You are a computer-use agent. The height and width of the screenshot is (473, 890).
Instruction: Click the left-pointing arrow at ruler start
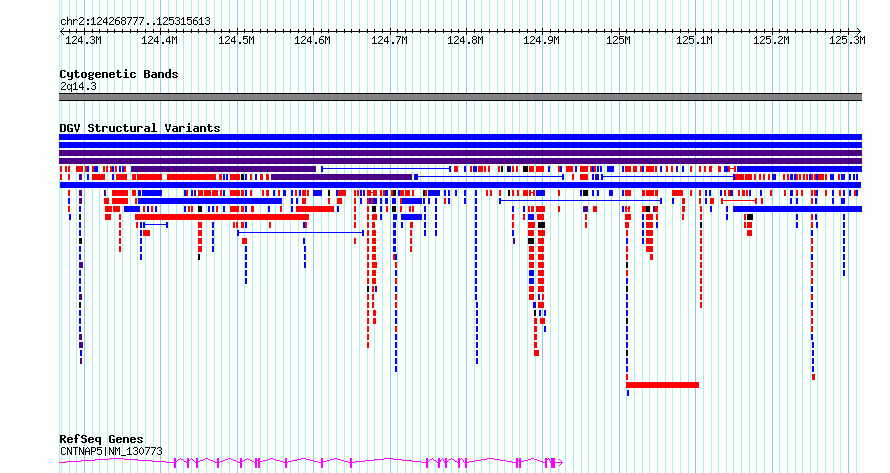point(62,32)
